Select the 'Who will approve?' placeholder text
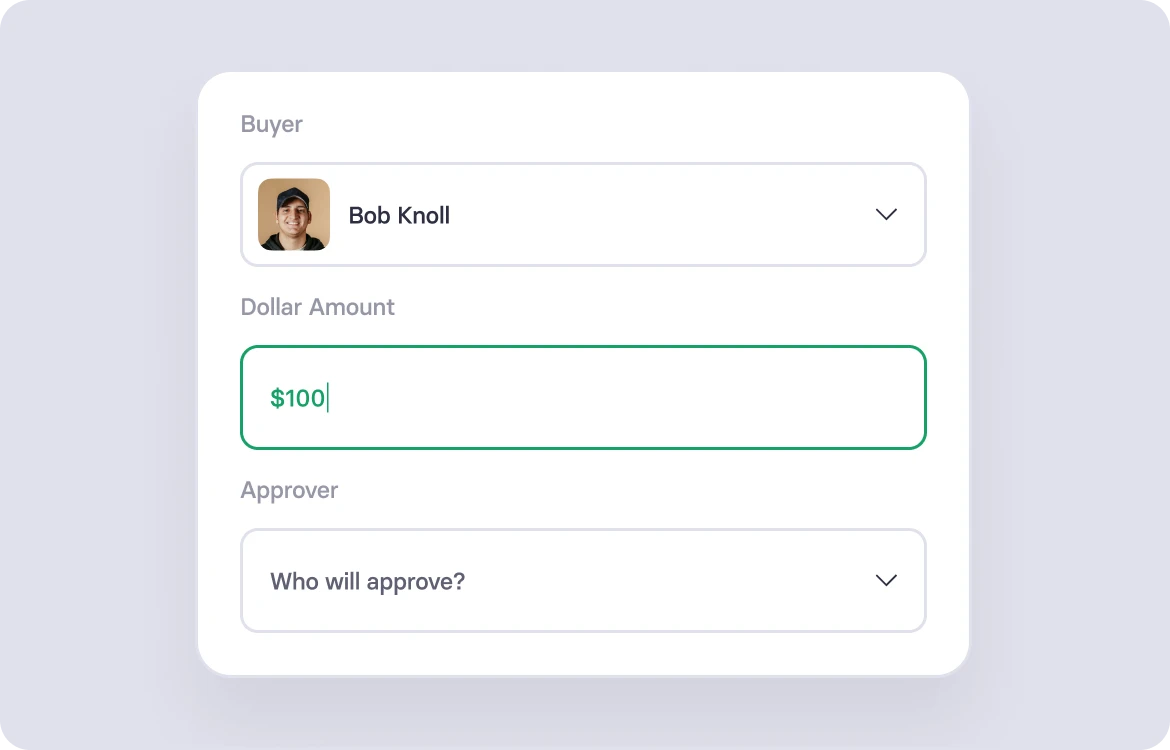 coord(367,581)
